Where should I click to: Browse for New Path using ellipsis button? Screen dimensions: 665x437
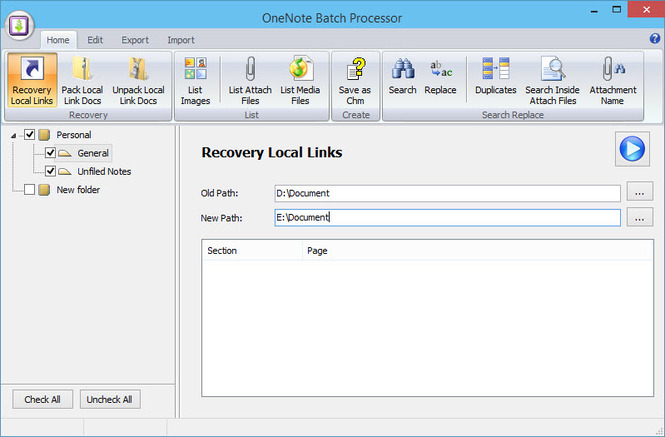click(639, 217)
